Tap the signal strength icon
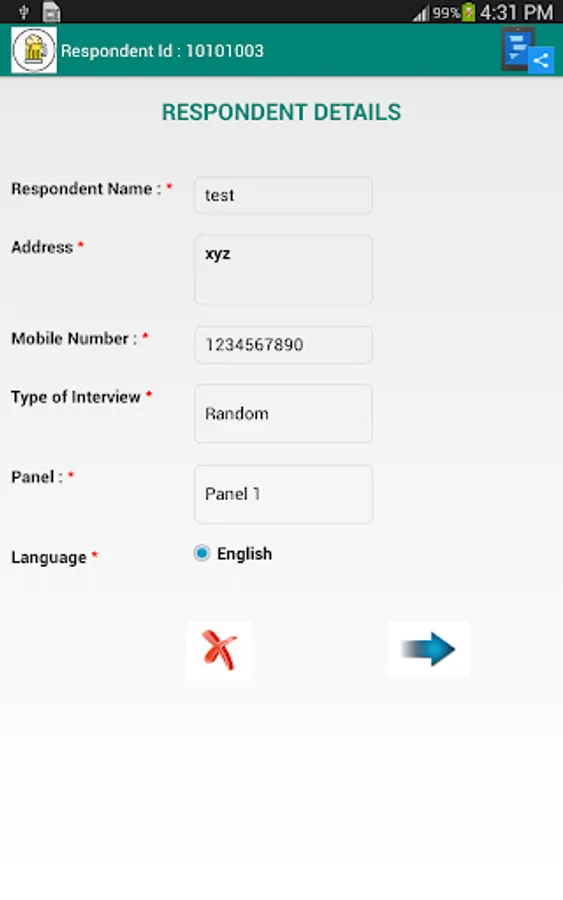Viewport: 563px width, 900px height. coord(421,13)
